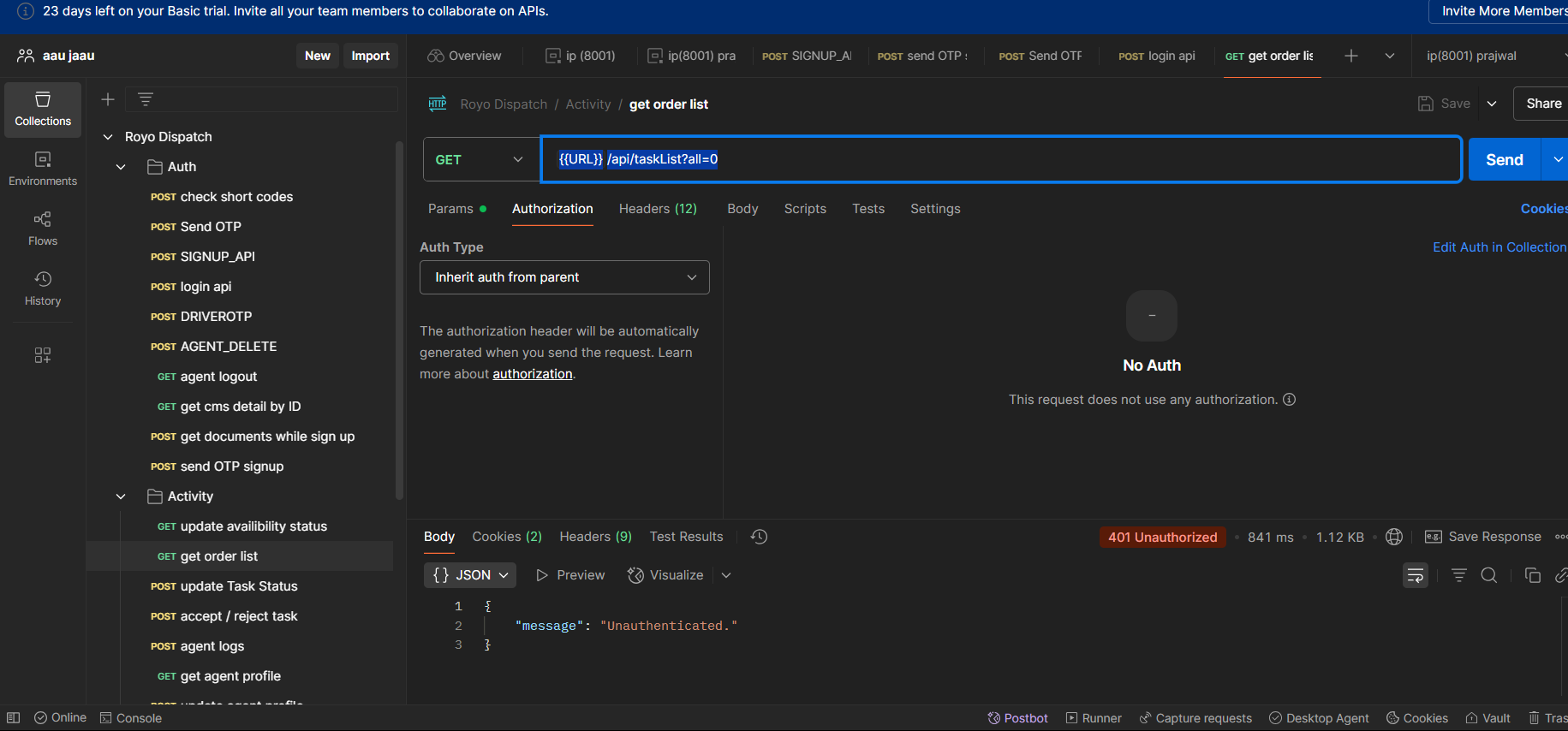Image resolution: width=1568 pixels, height=731 pixels.
Task: Collapse the Auth folder in collection tree
Action: click(x=121, y=167)
